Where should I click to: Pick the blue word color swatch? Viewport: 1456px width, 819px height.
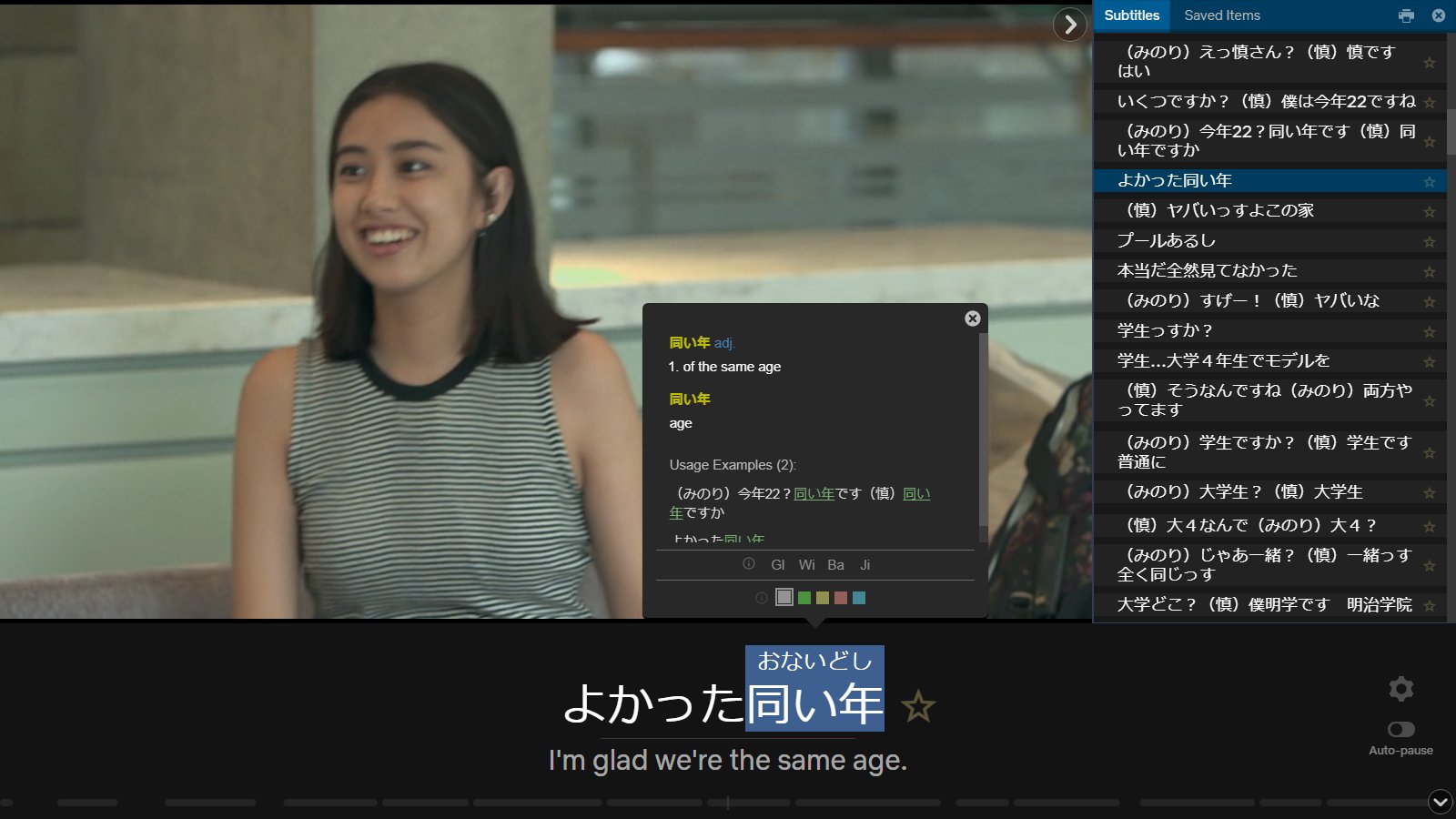(859, 598)
